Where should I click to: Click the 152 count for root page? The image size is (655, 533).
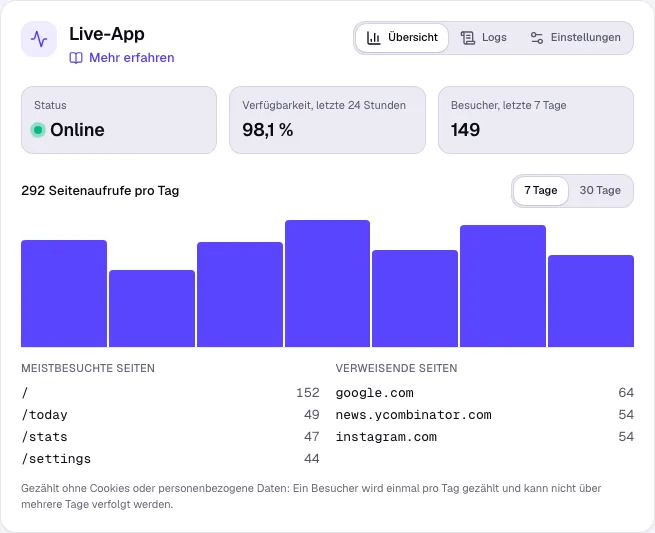308,393
